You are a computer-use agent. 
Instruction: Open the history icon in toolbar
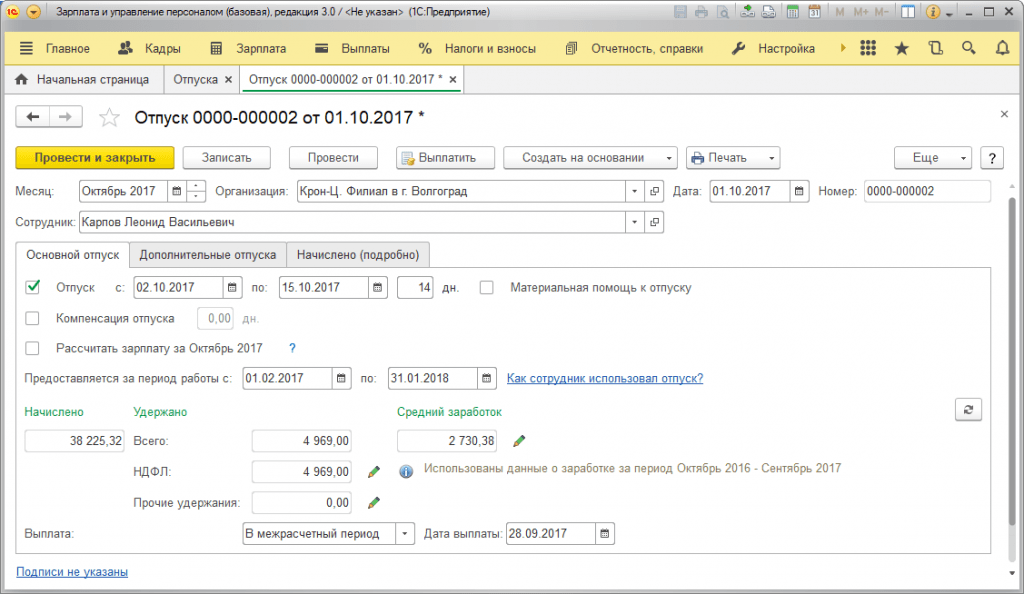[936, 48]
